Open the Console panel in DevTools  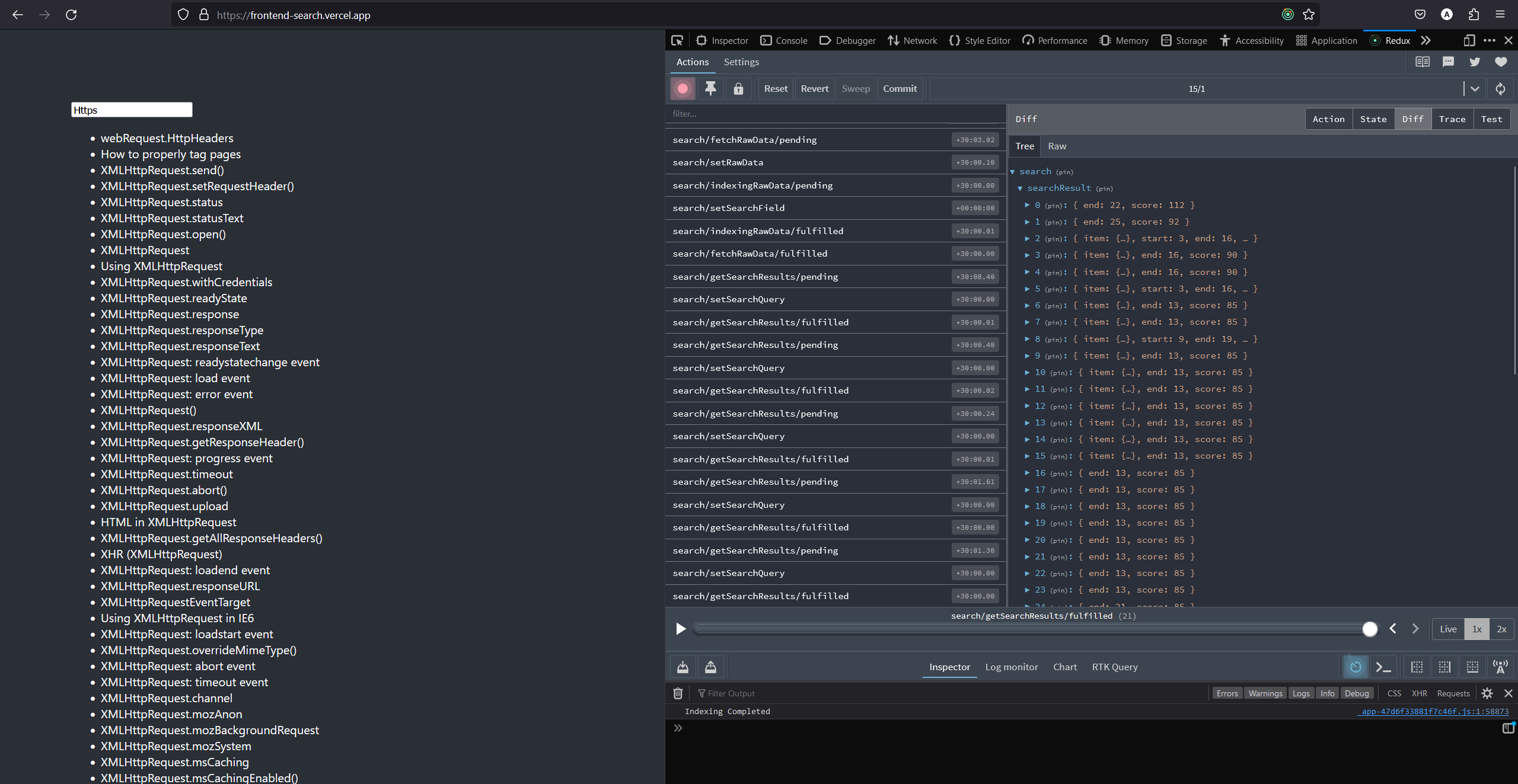coord(784,40)
